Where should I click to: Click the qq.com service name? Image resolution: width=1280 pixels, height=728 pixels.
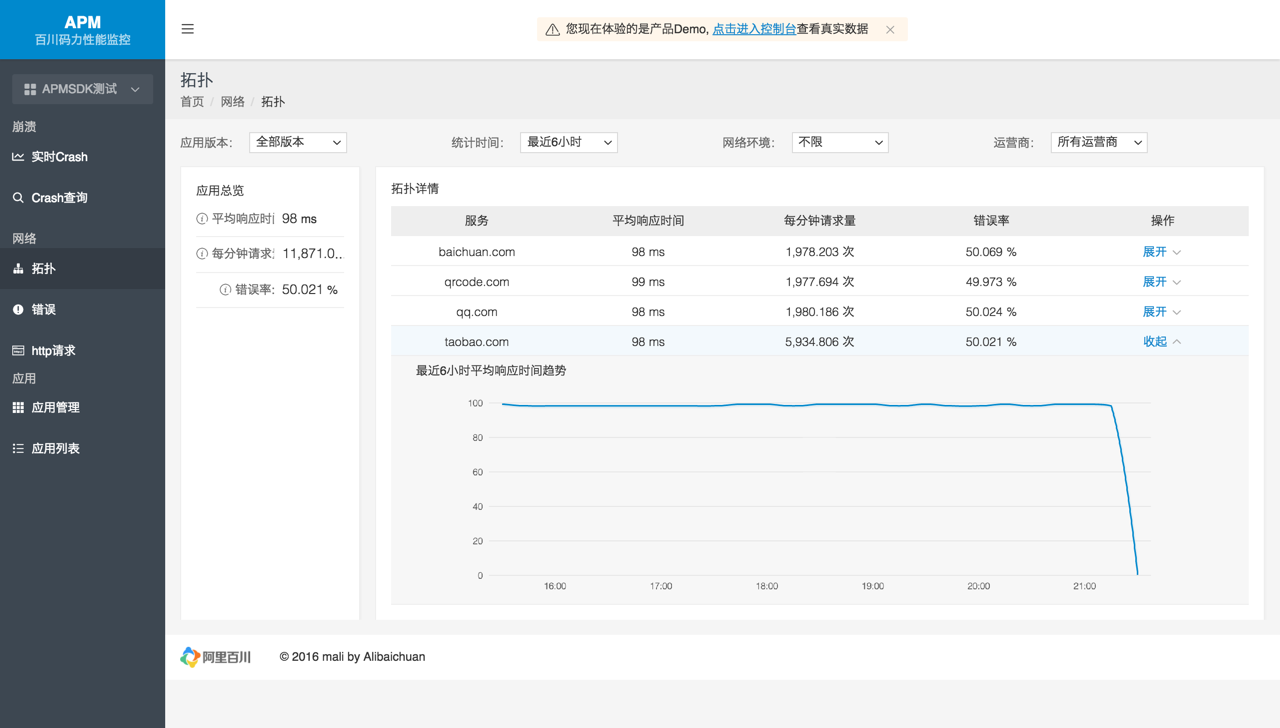pyautogui.click(x=477, y=312)
